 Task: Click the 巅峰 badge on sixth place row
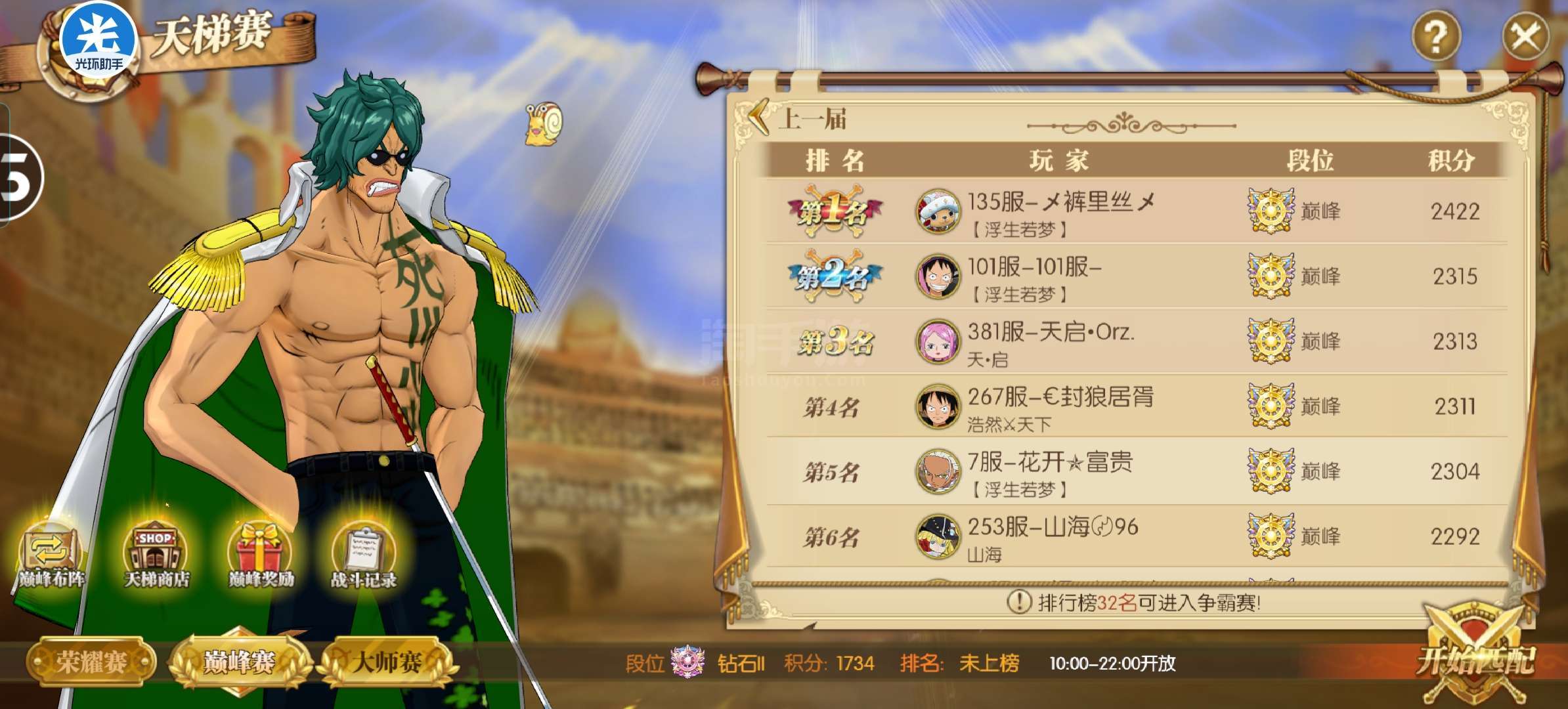point(1293,536)
